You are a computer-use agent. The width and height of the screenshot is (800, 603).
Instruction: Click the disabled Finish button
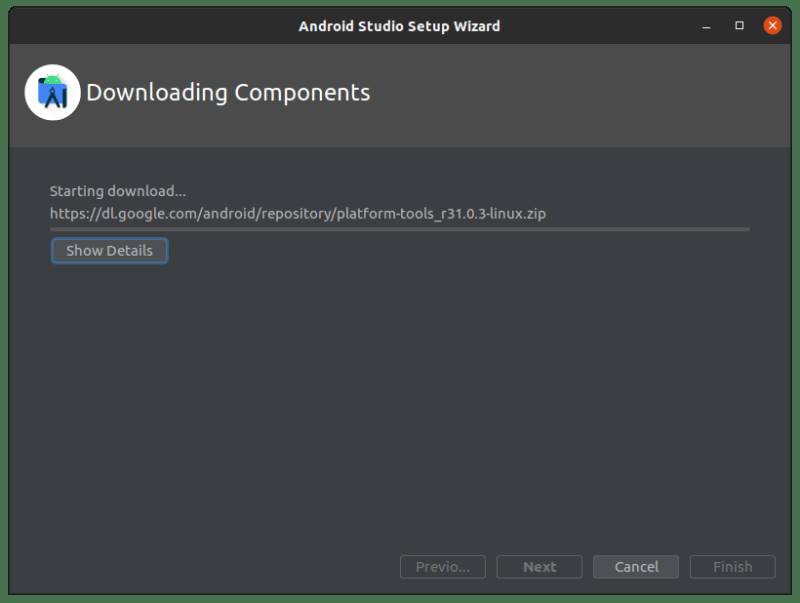coord(733,566)
